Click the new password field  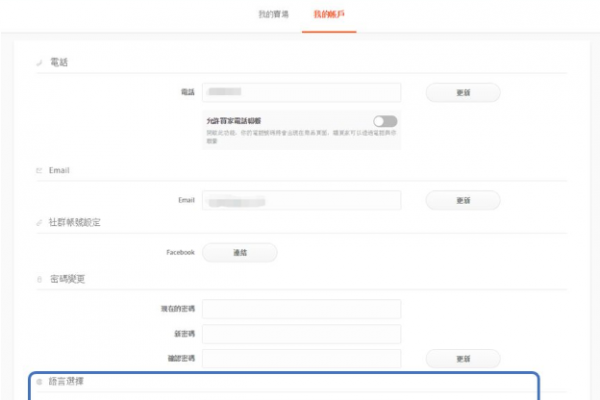tap(302, 334)
